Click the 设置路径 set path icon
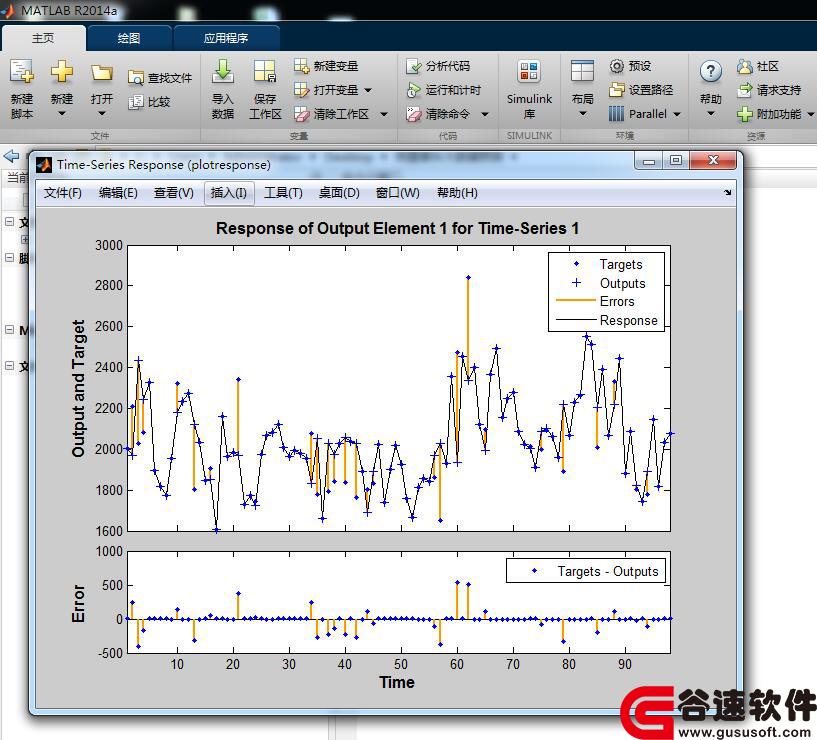Screen dimensions: 817x740 coord(616,90)
